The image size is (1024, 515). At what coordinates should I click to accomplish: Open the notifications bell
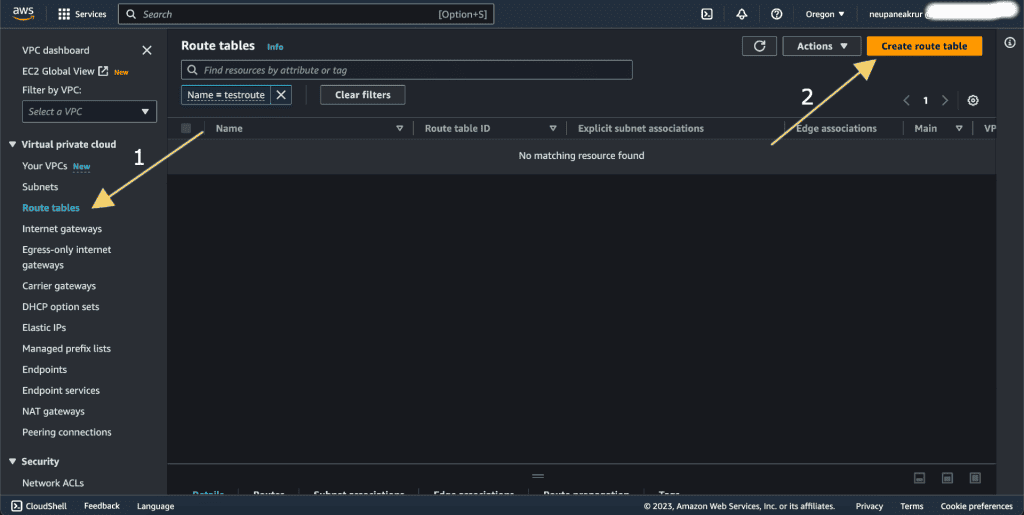tap(742, 14)
